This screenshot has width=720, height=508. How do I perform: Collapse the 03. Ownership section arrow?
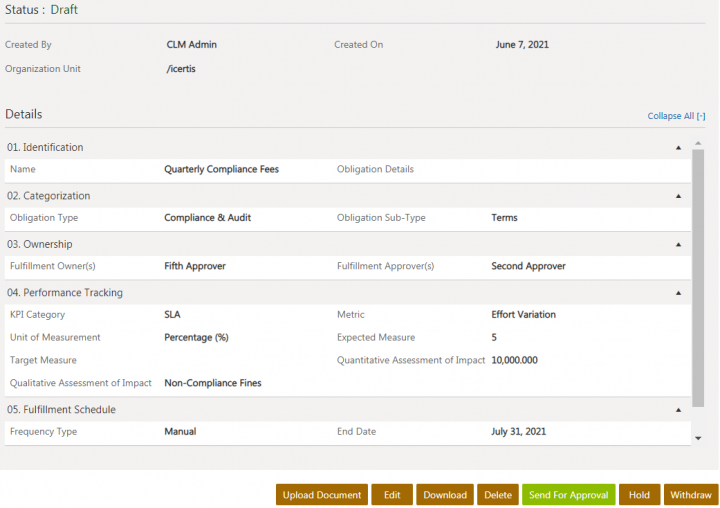tap(678, 244)
